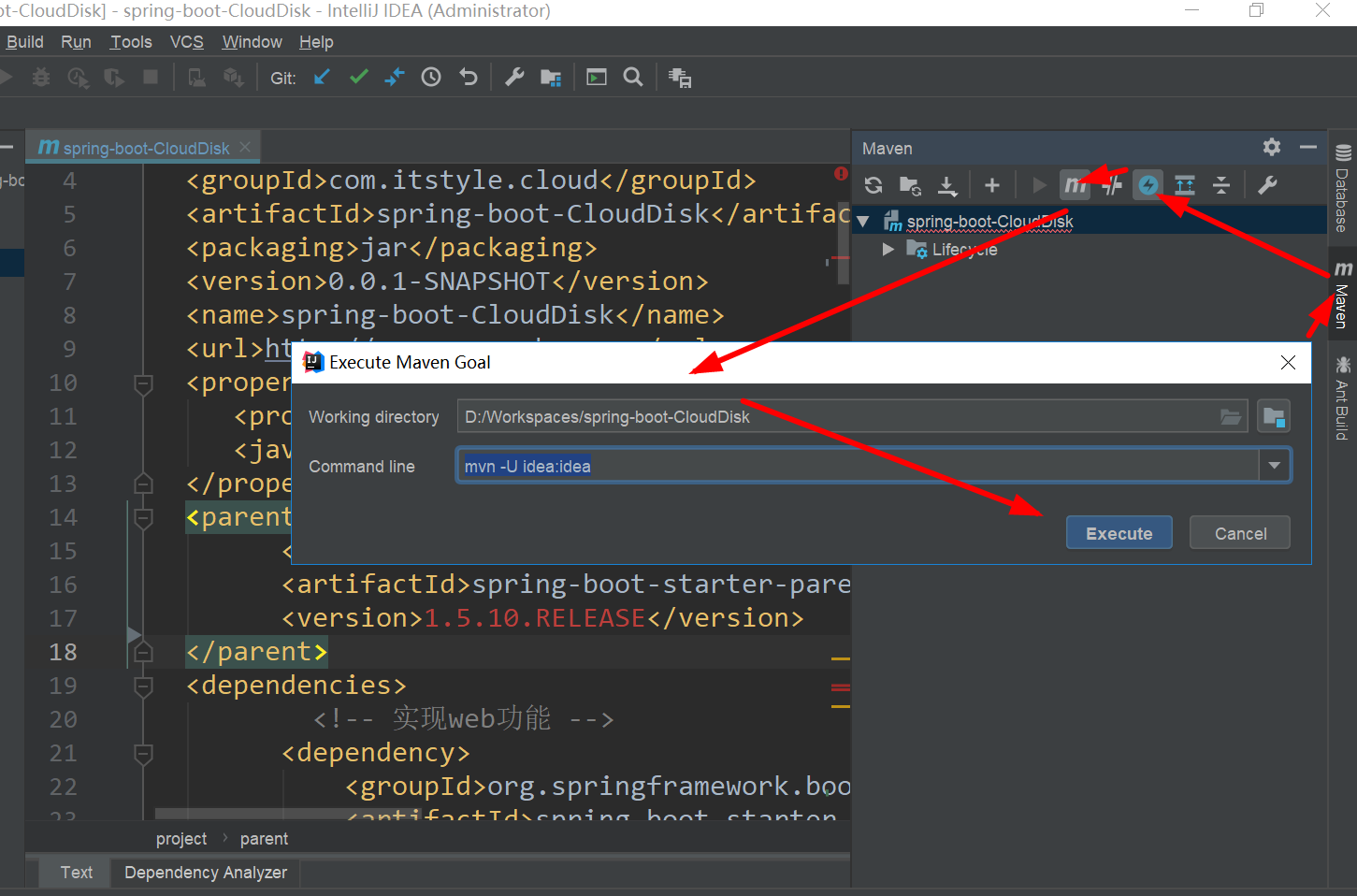This screenshot has width=1357, height=896.
Task: Click Maven side tool window tab
Action: (x=1343, y=296)
